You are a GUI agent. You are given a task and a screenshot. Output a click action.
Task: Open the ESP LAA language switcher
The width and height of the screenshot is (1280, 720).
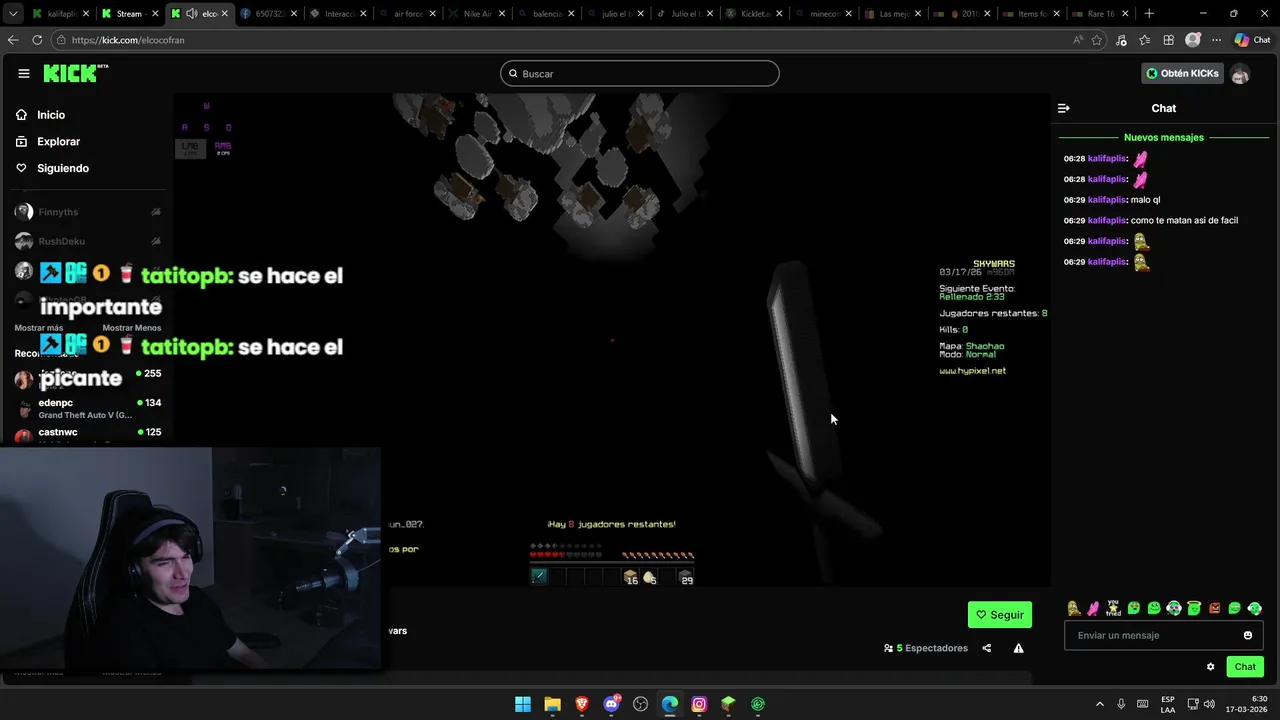[x=1168, y=704]
